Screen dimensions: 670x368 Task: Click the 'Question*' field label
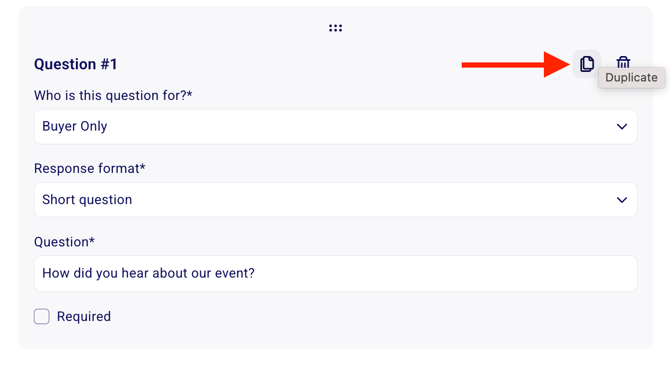click(64, 242)
